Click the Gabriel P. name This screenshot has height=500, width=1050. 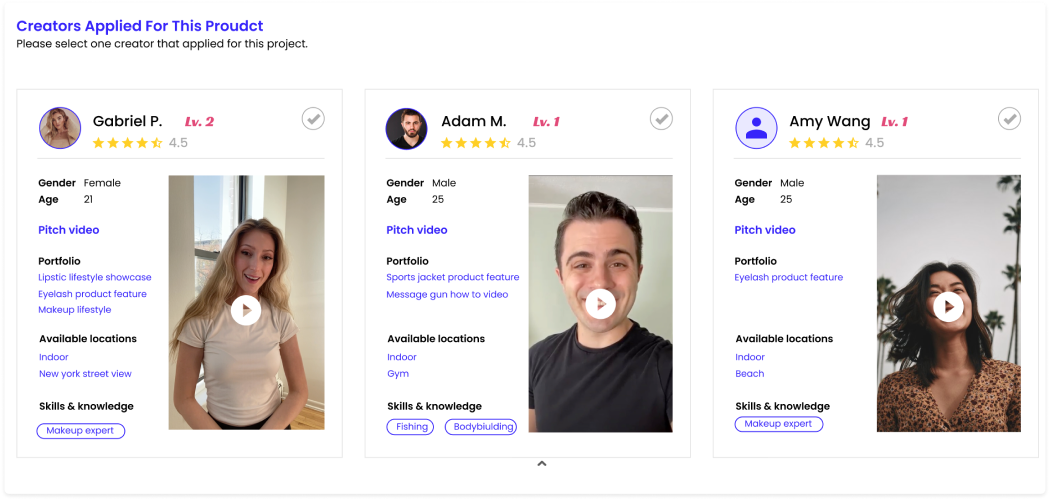click(x=127, y=122)
